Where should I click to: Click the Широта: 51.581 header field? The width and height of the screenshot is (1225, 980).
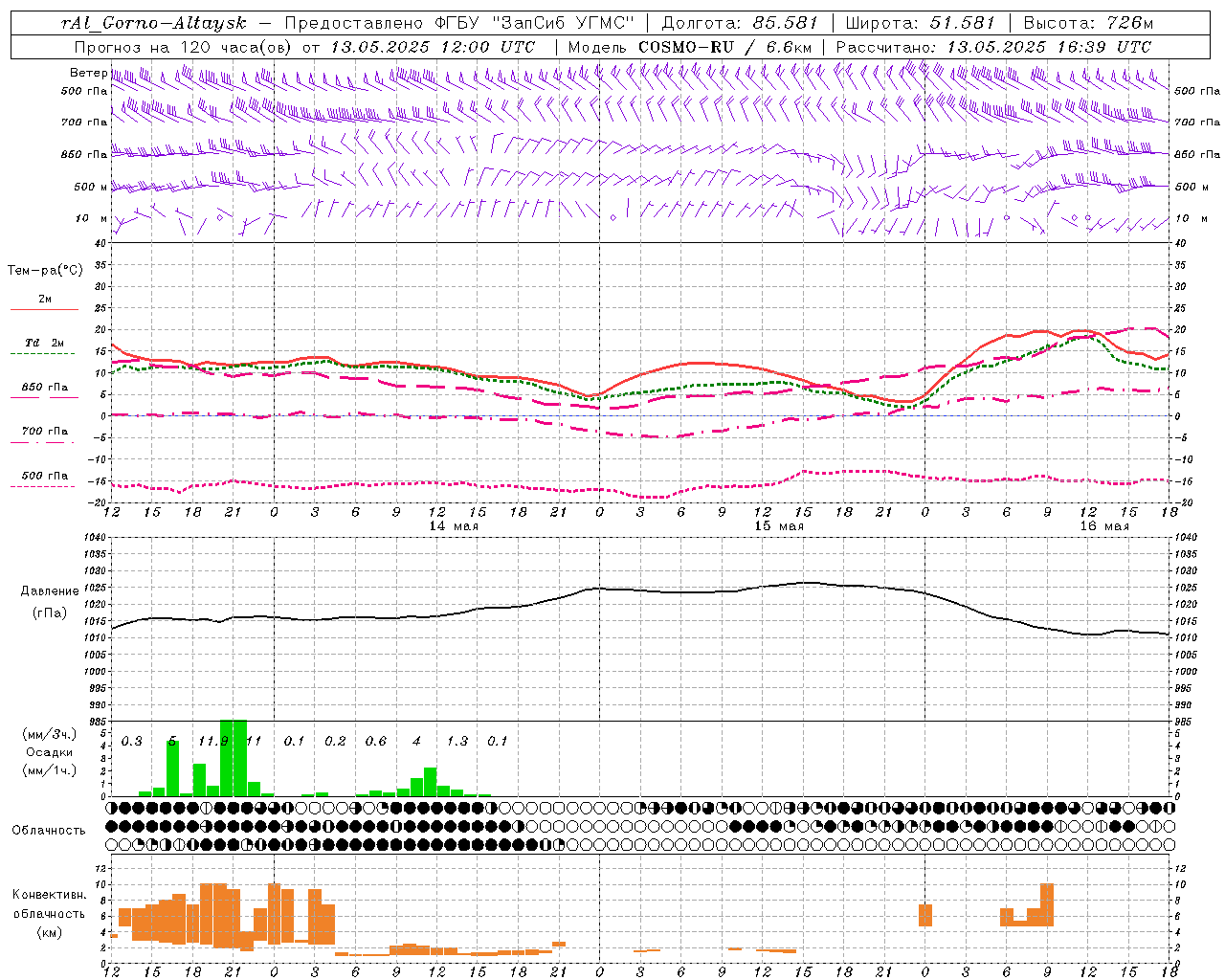click(921, 23)
